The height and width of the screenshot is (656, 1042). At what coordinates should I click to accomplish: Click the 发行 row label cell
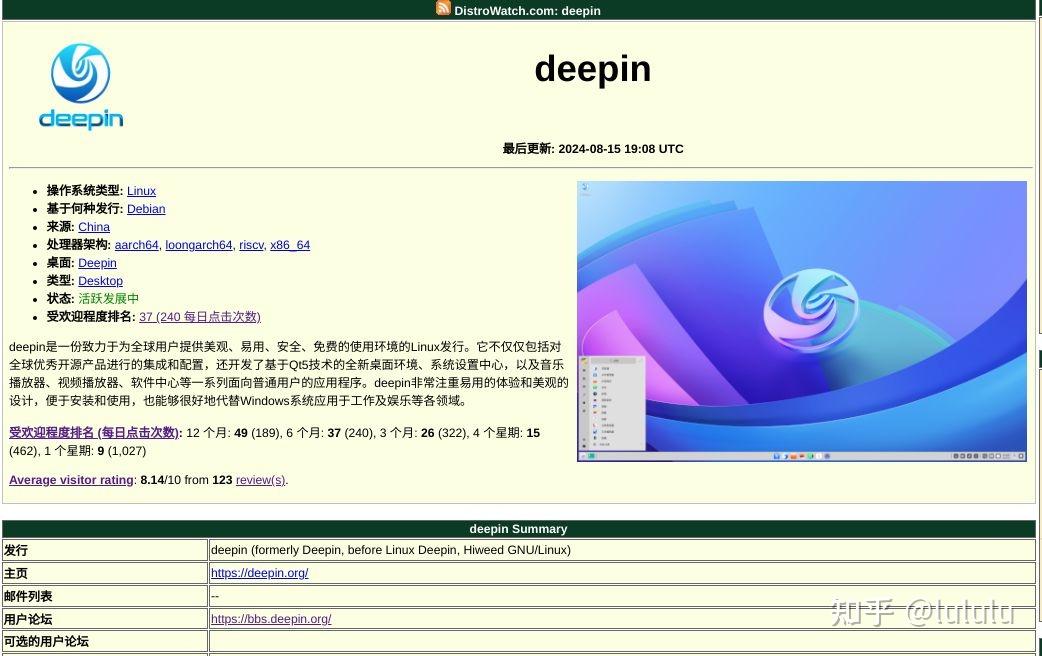click(105, 550)
